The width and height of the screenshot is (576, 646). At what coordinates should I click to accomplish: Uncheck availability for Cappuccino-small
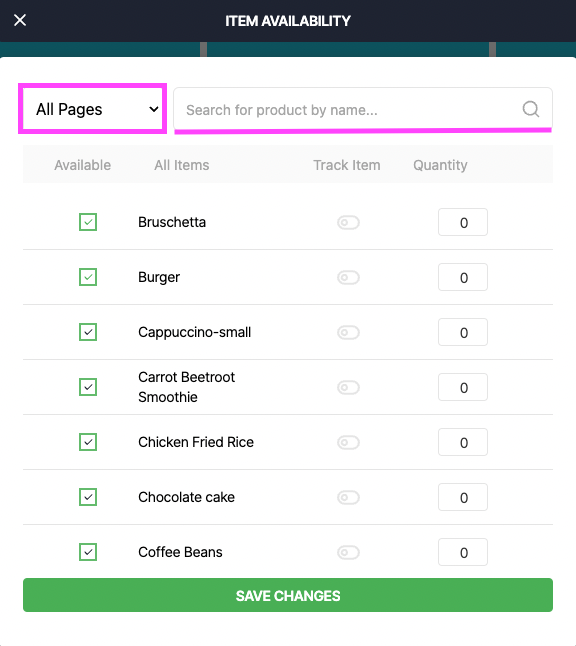pos(88,332)
